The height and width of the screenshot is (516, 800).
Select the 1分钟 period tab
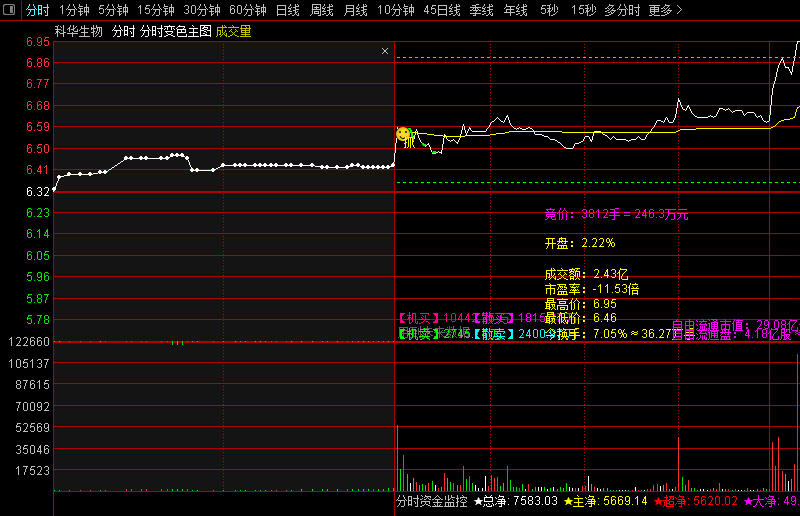pos(74,10)
